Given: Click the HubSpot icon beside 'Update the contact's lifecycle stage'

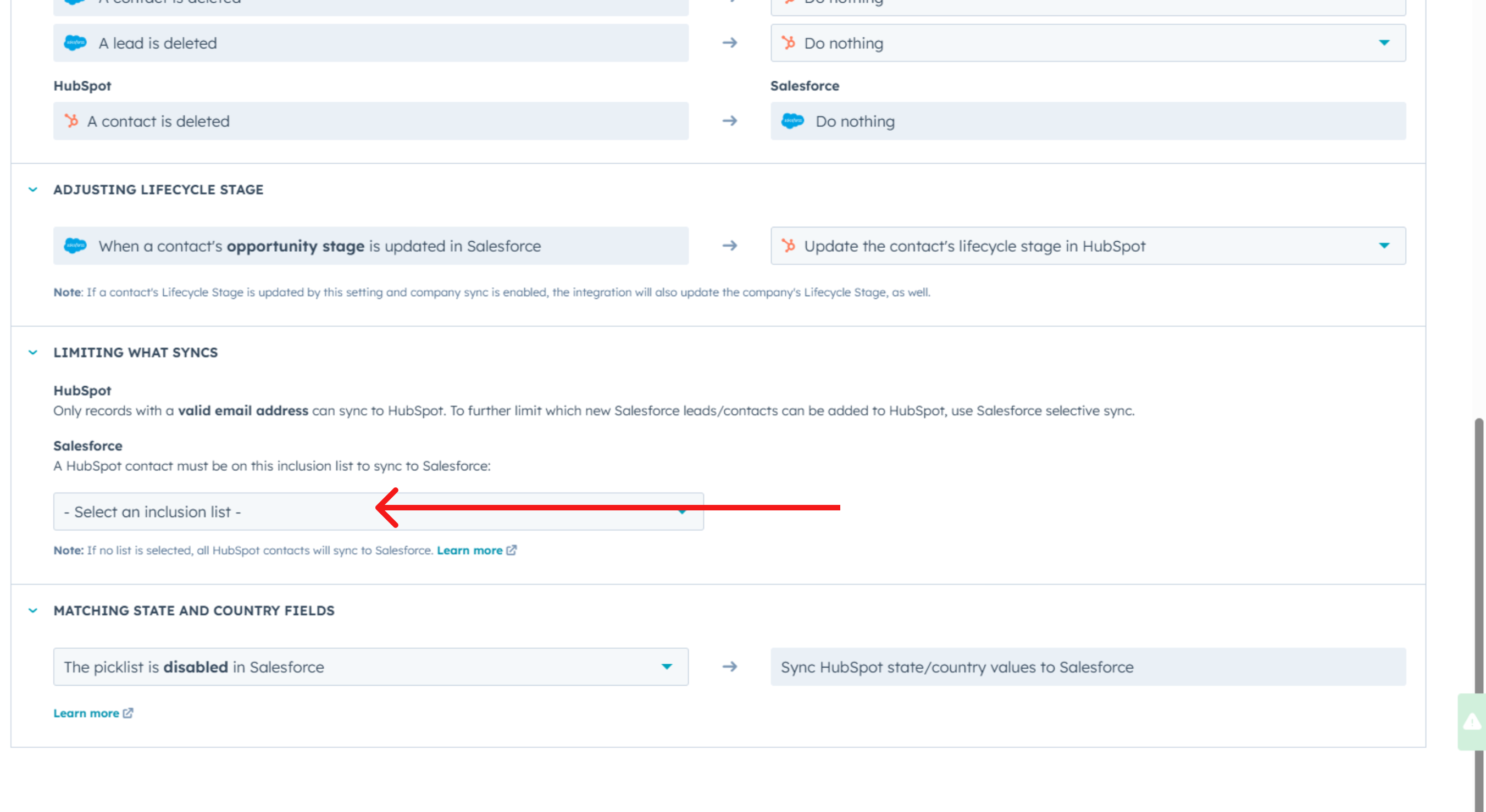Looking at the screenshot, I should pyautogui.click(x=789, y=246).
